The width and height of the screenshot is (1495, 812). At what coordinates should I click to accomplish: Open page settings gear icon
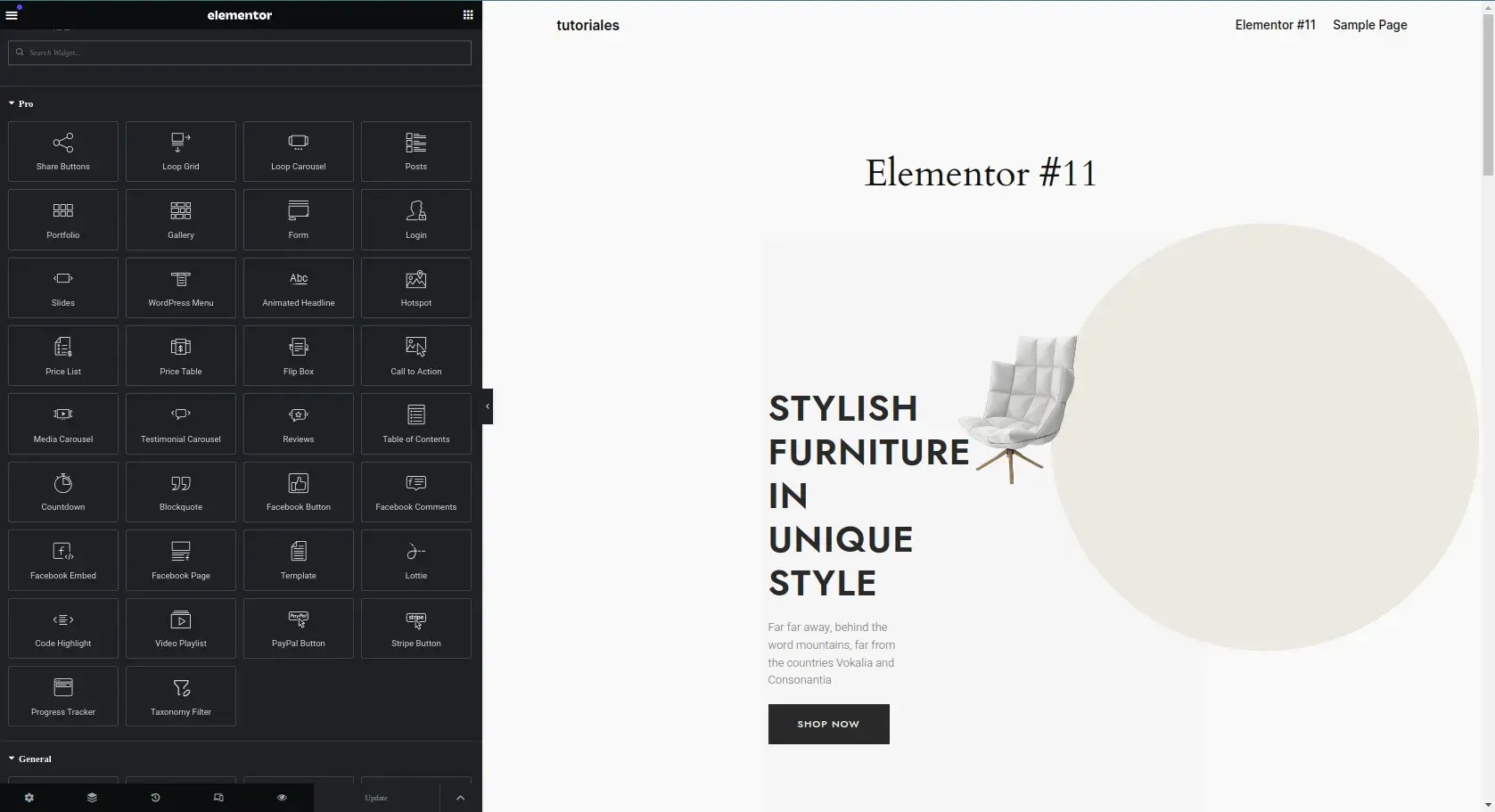pyautogui.click(x=29, y=798)
